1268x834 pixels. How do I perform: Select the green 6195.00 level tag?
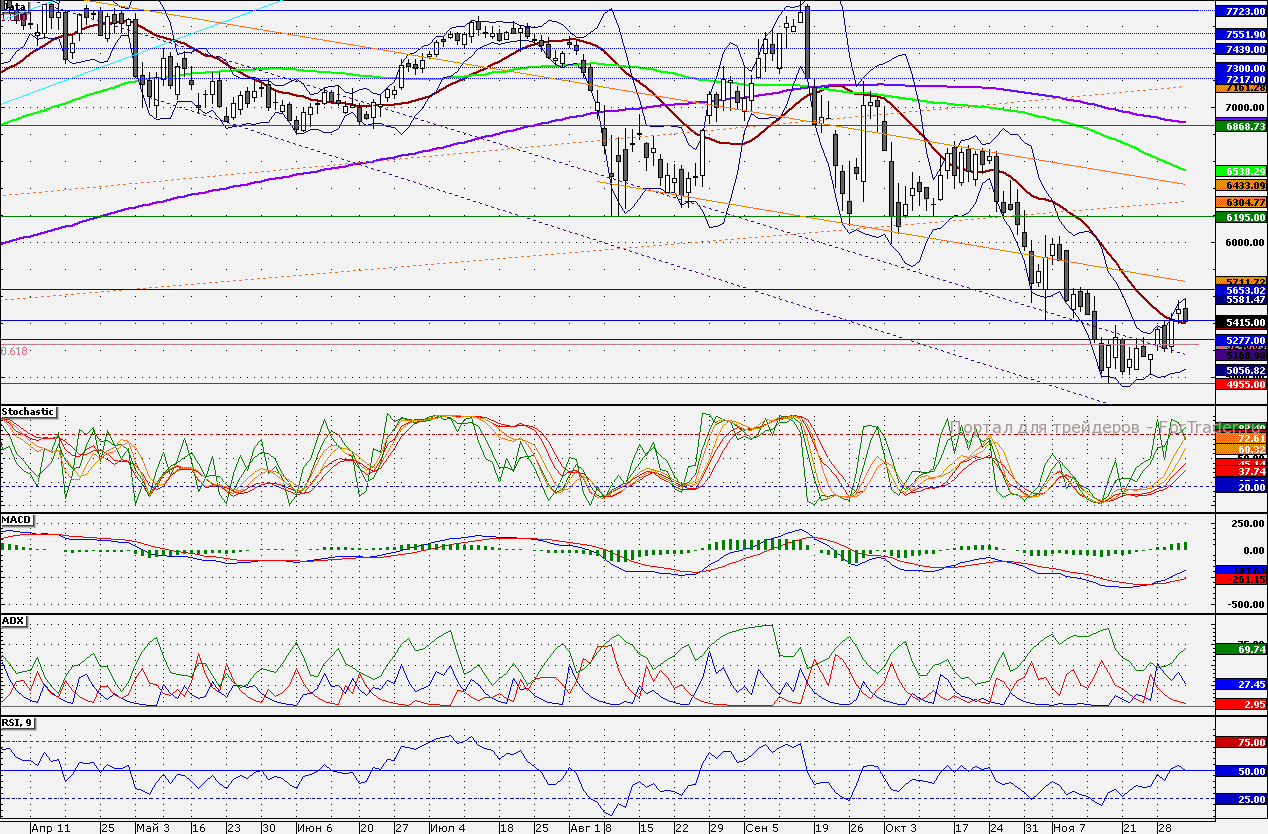click(1239, 217)
